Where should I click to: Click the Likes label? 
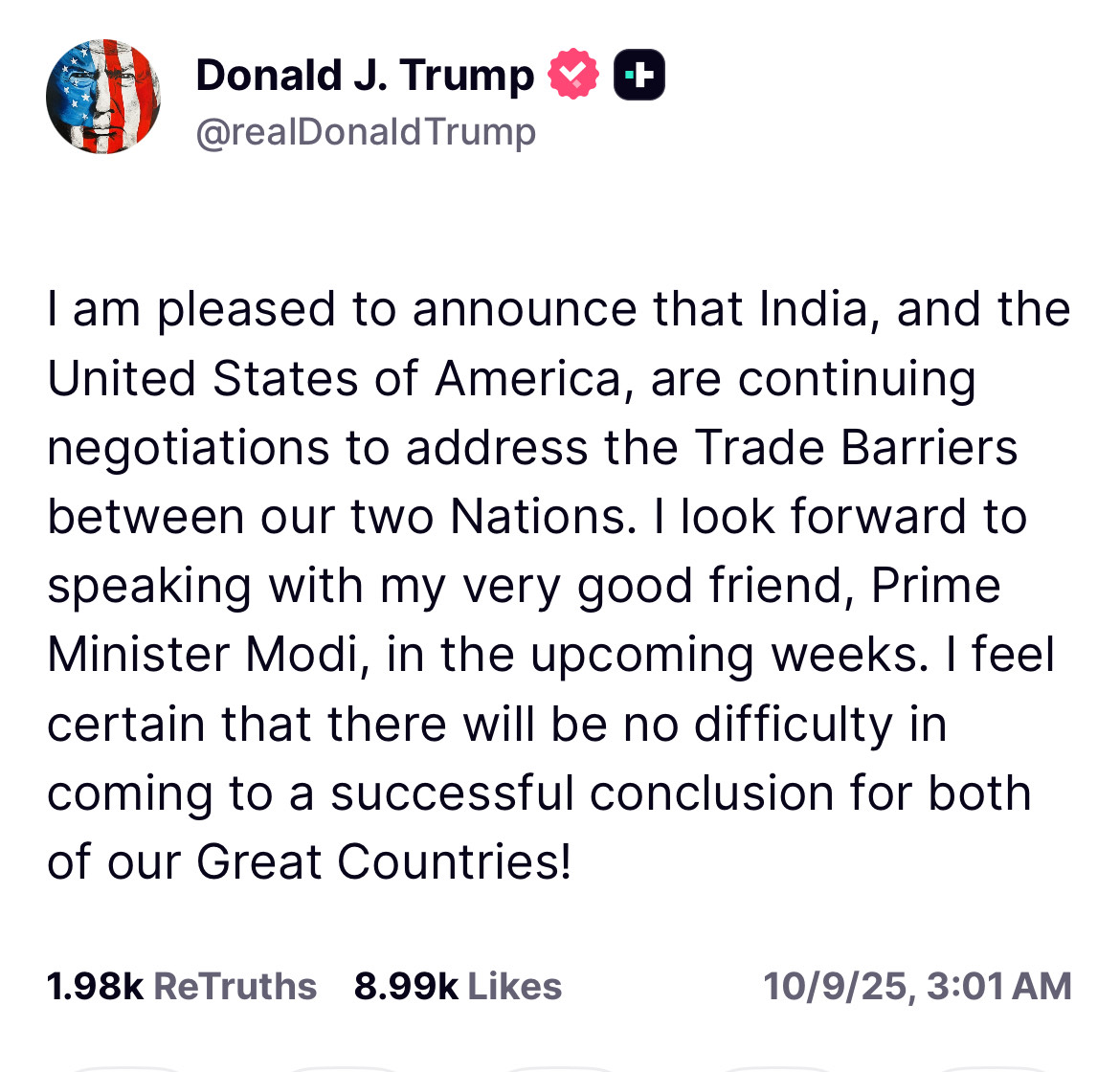pos(514,986)
